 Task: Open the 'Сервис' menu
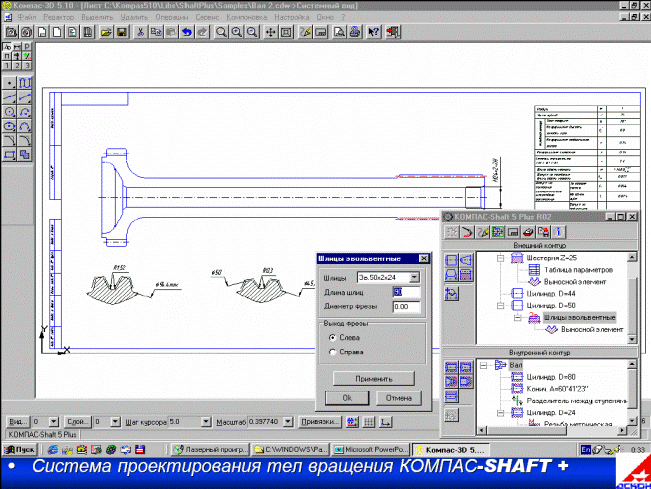pos(207,17)
